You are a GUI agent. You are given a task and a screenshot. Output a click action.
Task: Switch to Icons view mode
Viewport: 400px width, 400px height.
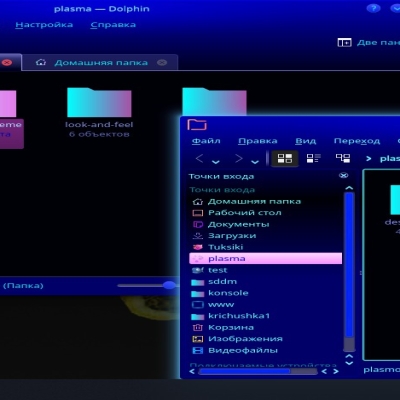pos(285,158)
